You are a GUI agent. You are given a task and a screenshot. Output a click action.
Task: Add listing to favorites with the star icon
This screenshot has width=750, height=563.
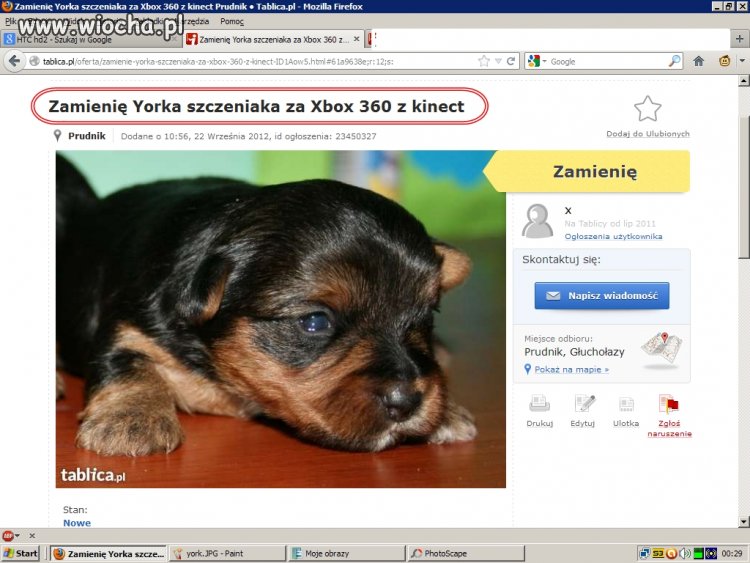[x=648, y=109]
